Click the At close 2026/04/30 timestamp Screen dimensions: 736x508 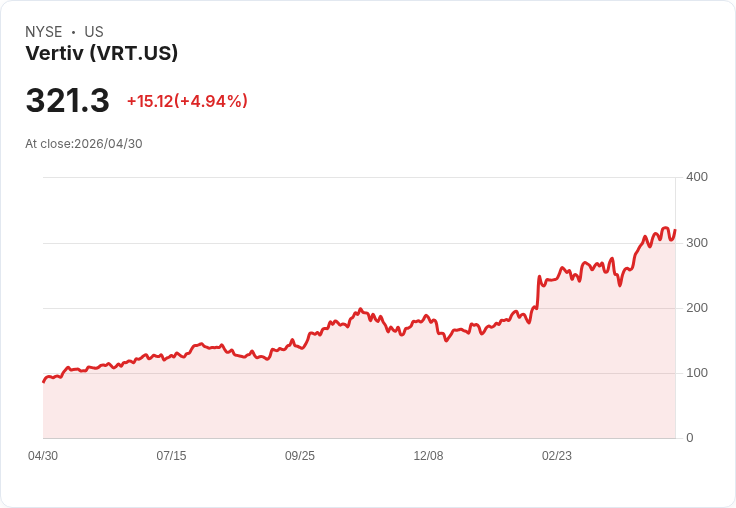click(84, 144)
